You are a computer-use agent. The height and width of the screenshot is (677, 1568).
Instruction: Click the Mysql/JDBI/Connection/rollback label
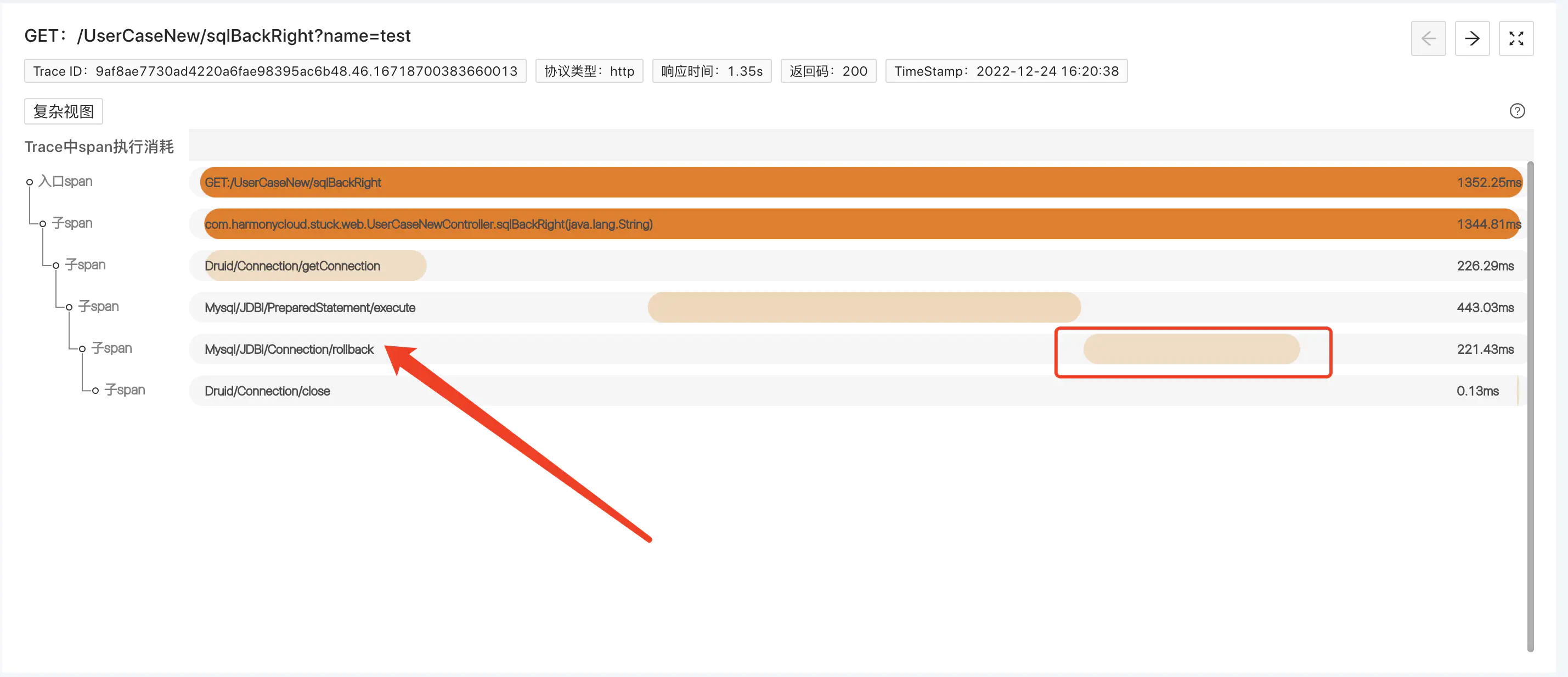point(289,349)
